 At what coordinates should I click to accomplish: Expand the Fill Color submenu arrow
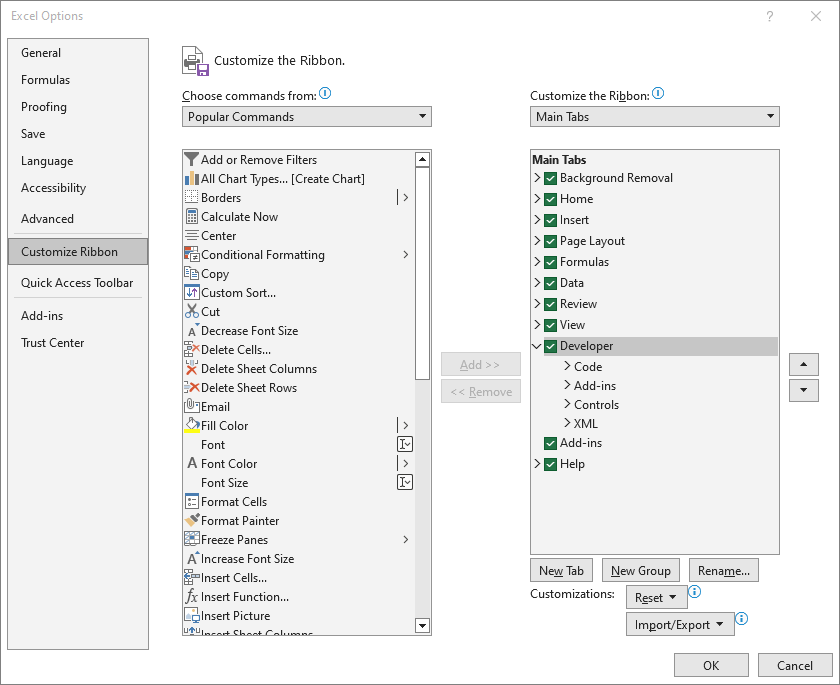(406, 425)
